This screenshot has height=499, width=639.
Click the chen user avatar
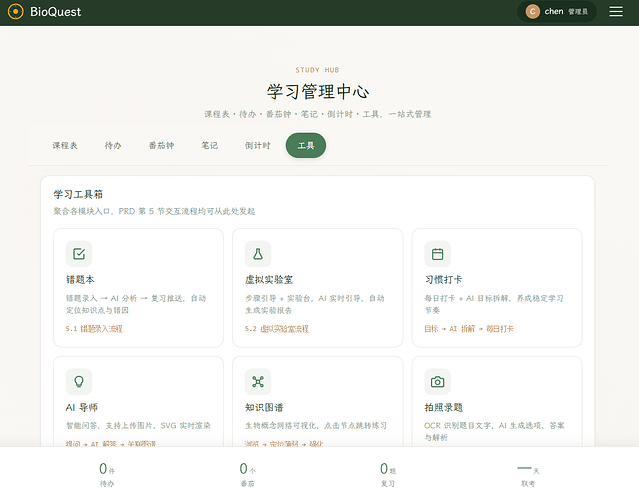point(532,11)
